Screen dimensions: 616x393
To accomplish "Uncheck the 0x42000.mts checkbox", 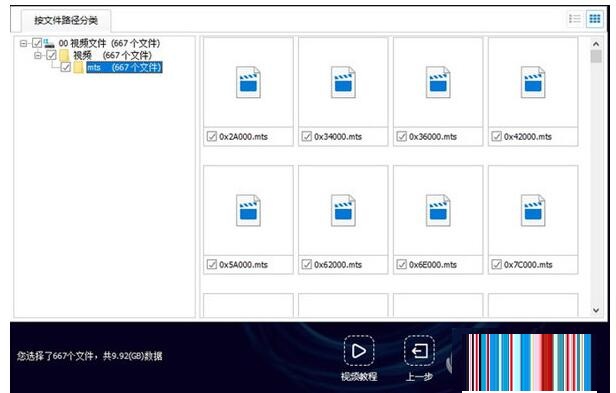I will [x=497, y=136].
